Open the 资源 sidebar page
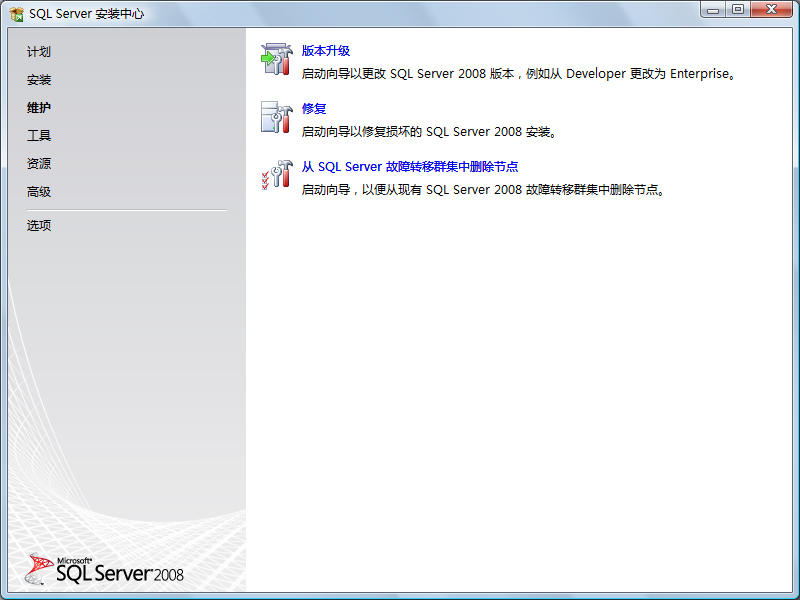This screenshot has height=600, width=800. click(x=39, y=164)
